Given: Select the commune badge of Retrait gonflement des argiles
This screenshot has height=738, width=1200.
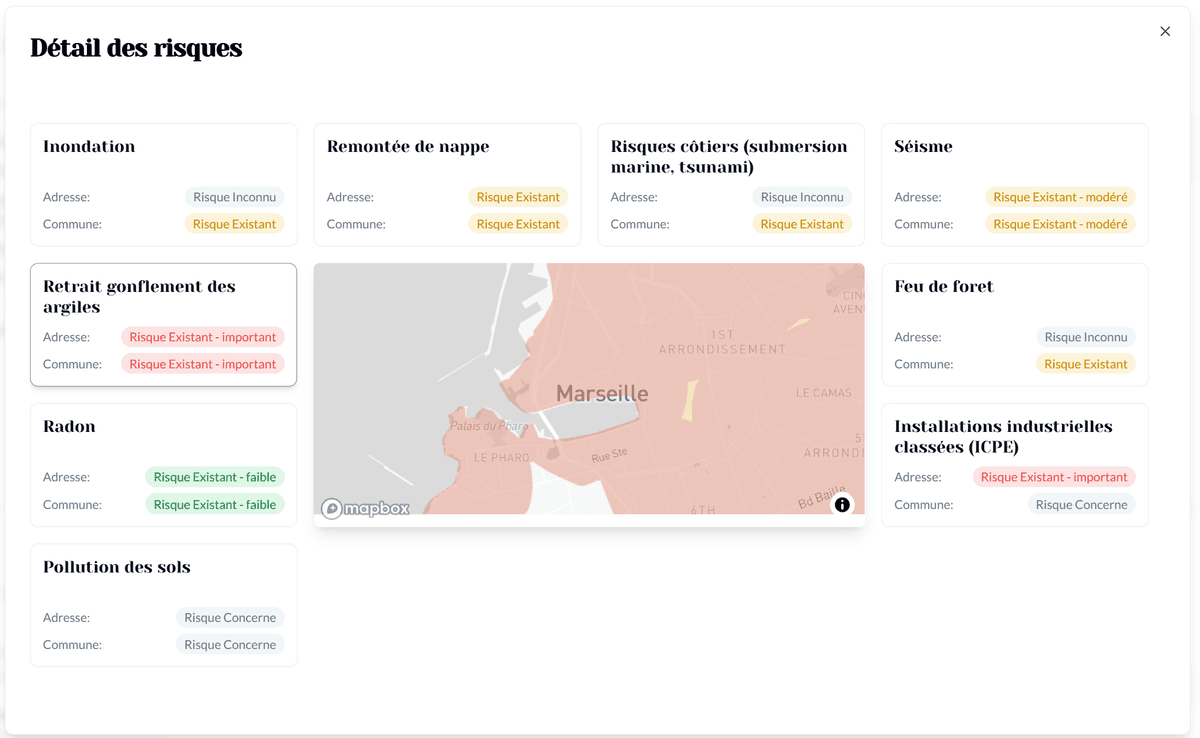Looking at the screenshot, I should [x=202, y=364].
